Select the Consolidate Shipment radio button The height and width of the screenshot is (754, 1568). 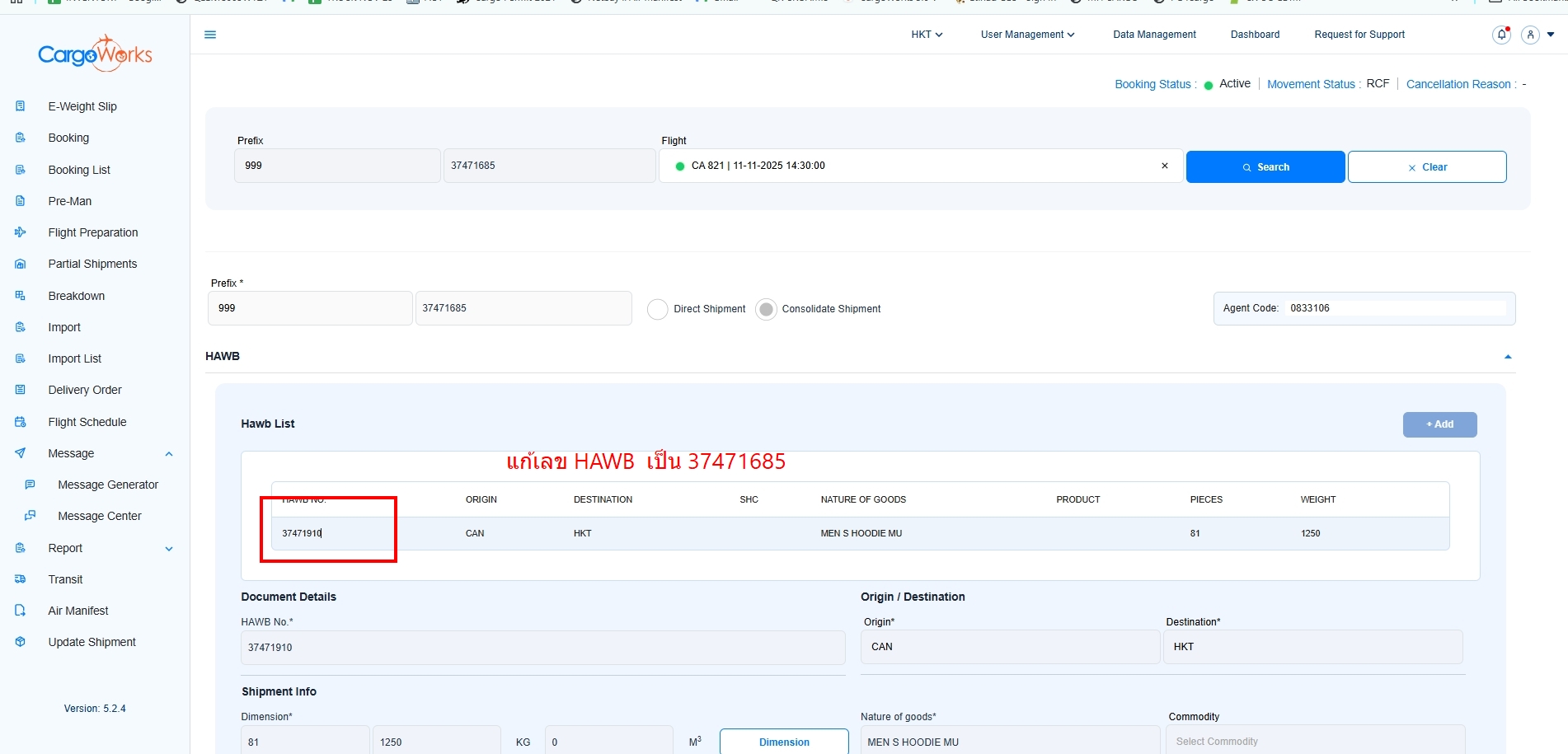point(766,309)
